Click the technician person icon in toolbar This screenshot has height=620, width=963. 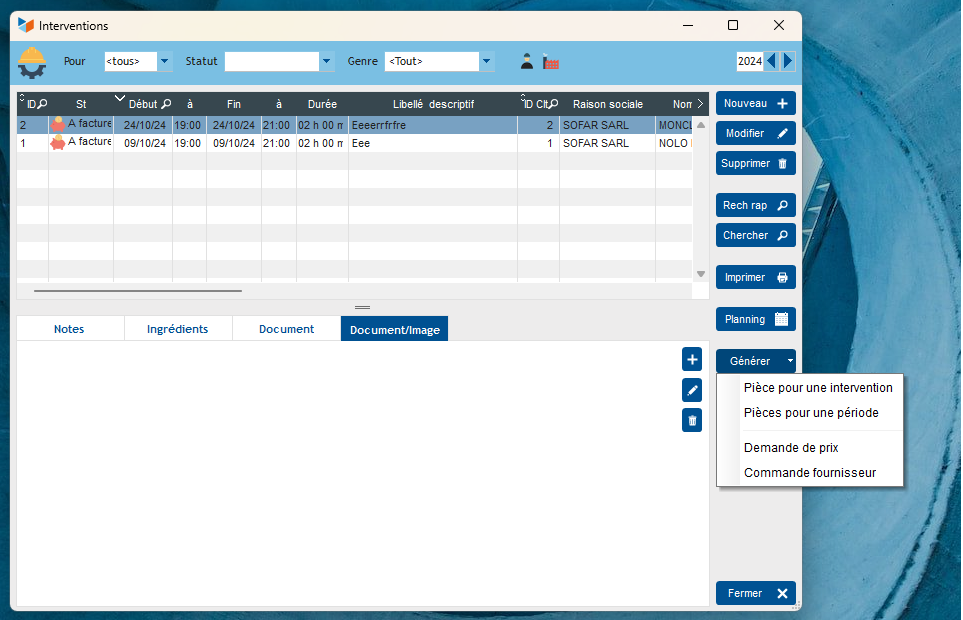tap(527, 61)
